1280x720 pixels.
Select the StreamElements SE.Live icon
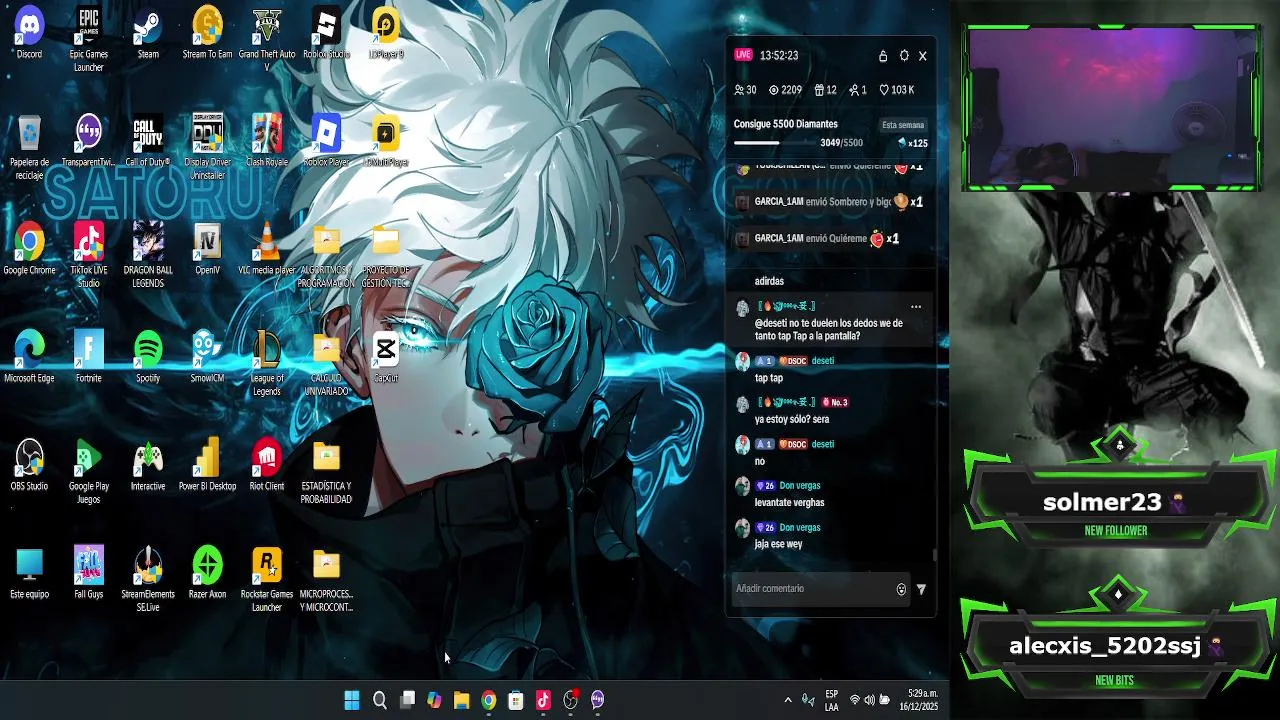(x=148, y=579)
